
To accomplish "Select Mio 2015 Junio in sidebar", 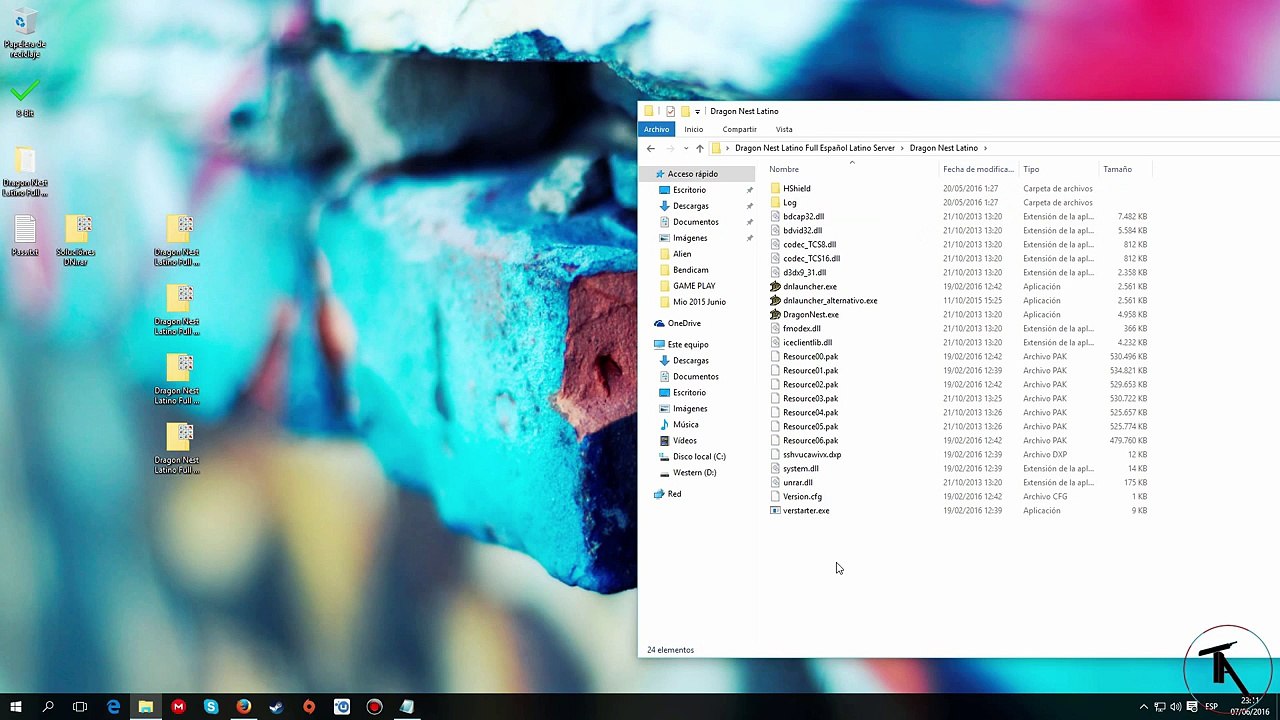I will [699, 302].
